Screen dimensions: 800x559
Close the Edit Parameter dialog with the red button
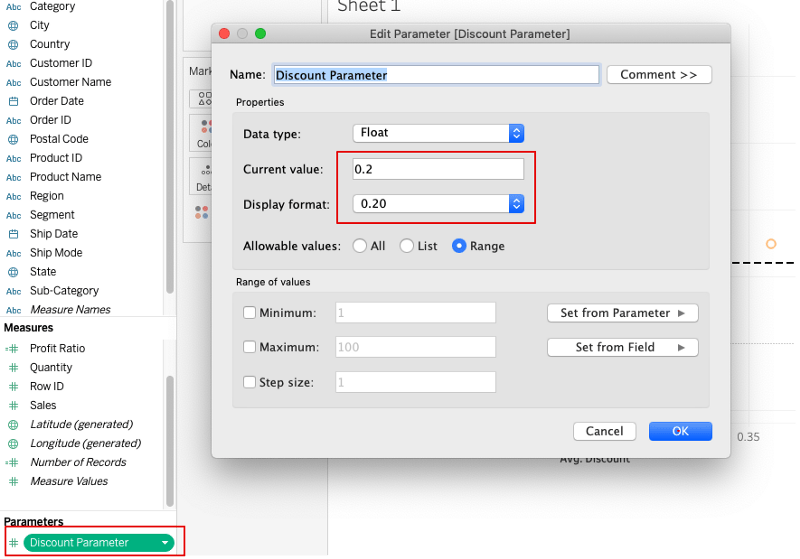(224, 34)
